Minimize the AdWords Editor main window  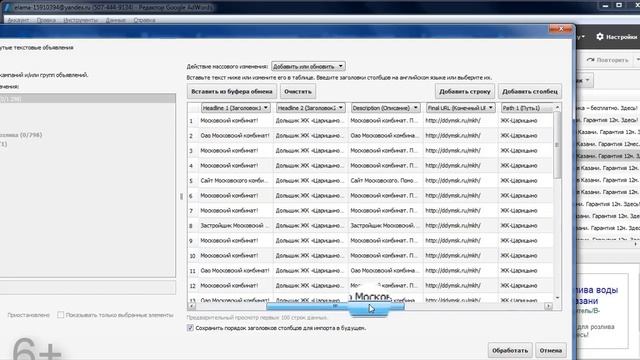click(605, 6)
